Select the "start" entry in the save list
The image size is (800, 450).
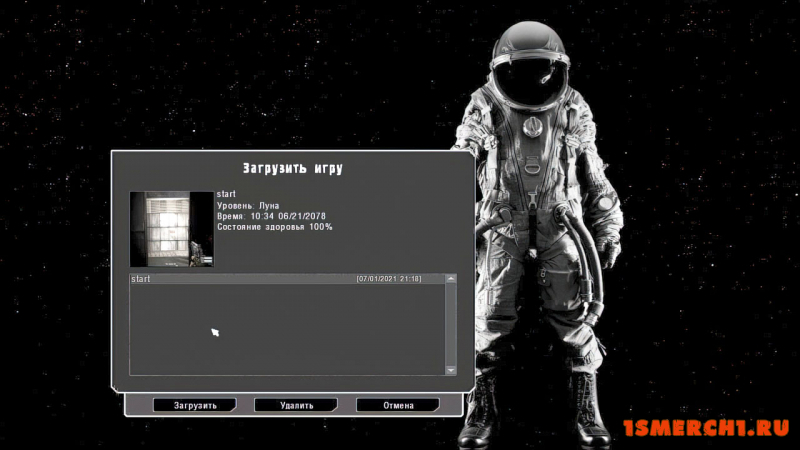(287, 279)
